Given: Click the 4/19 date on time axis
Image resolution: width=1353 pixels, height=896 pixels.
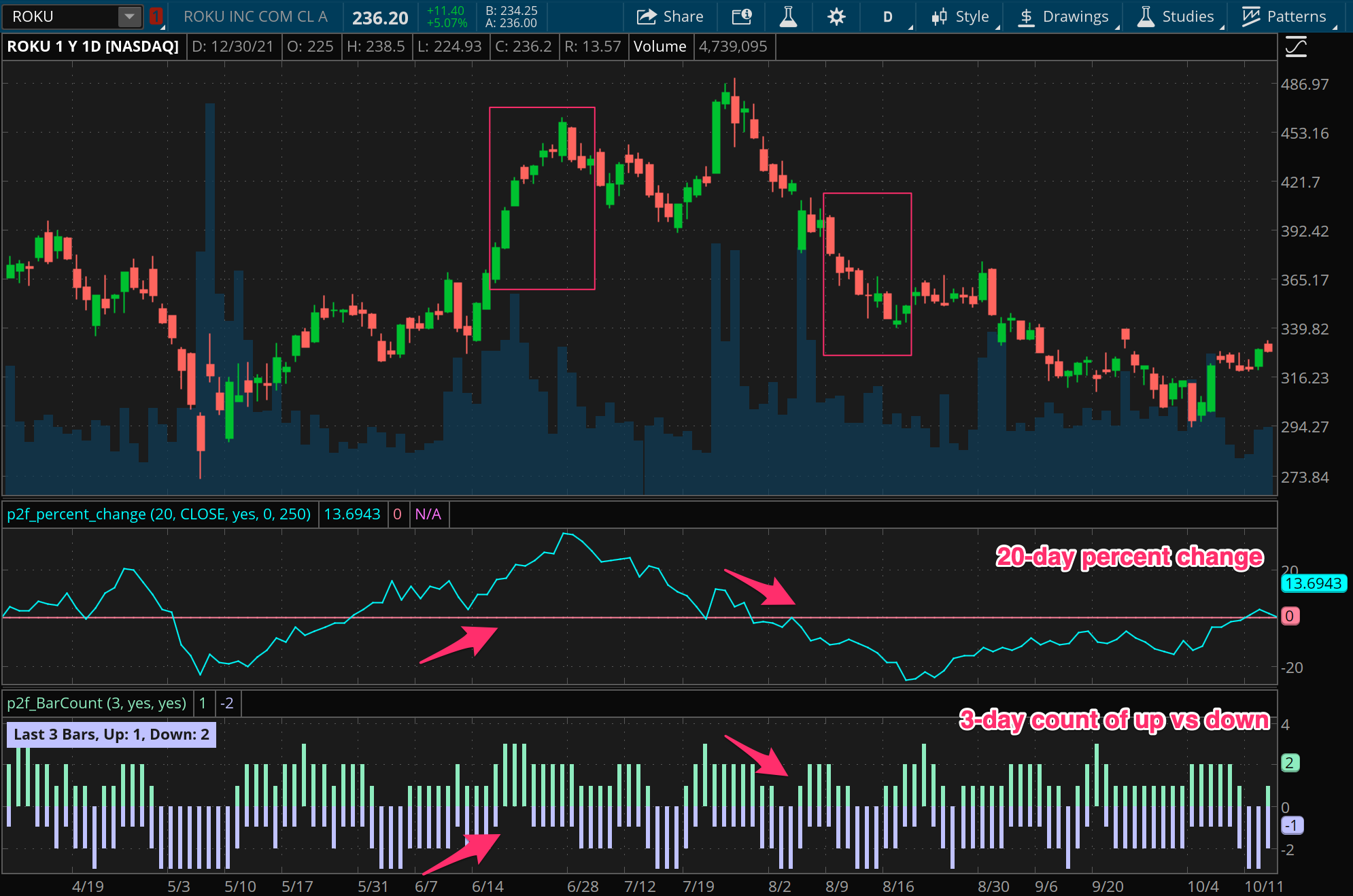Looking at the screenshot, I should coord(88,886).
